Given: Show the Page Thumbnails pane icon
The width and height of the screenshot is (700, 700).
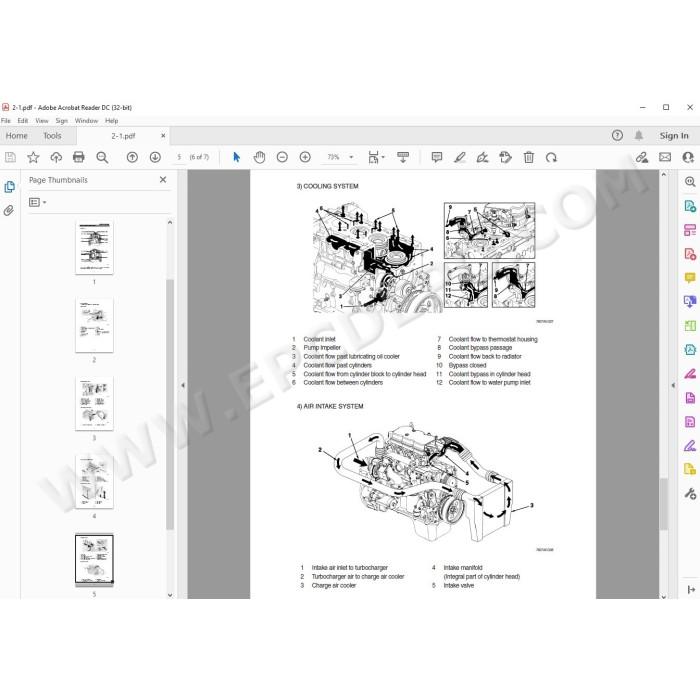Looking at the screenshot, I should tap(9, 187).
